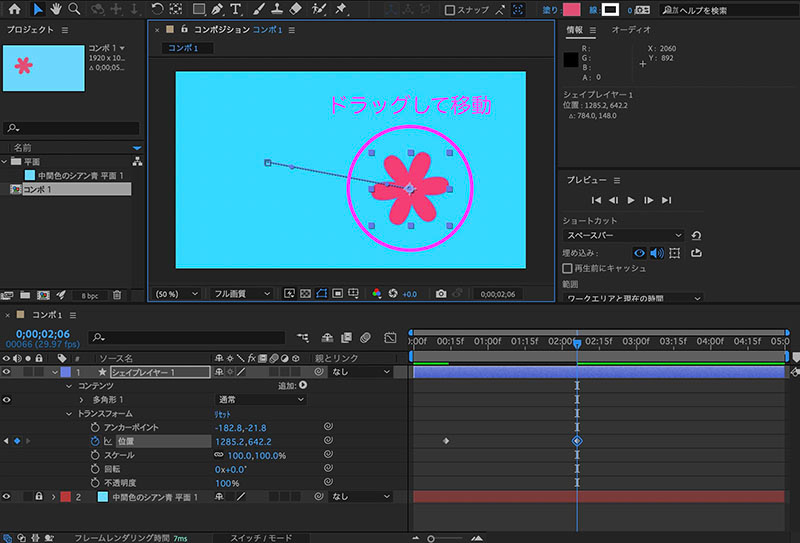This screenshot has height=543, width=800.
Task: Step back one frame in Preview
Action: pyautogui.click(x=613, y=200)
